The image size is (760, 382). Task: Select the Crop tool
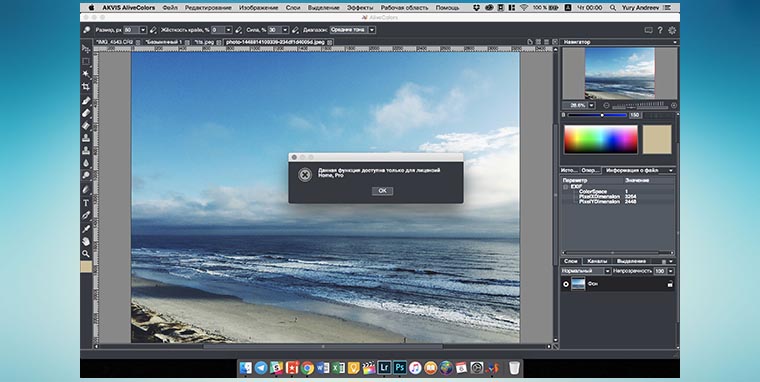point(86,87)
